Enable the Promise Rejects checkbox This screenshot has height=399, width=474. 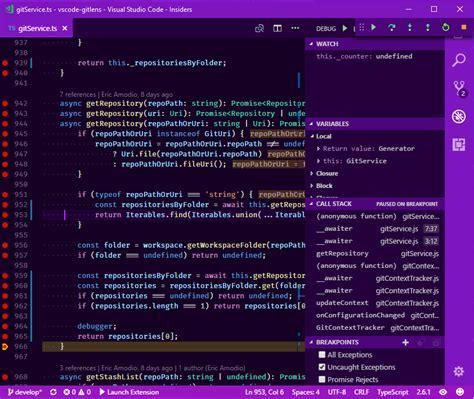(322, 379)
